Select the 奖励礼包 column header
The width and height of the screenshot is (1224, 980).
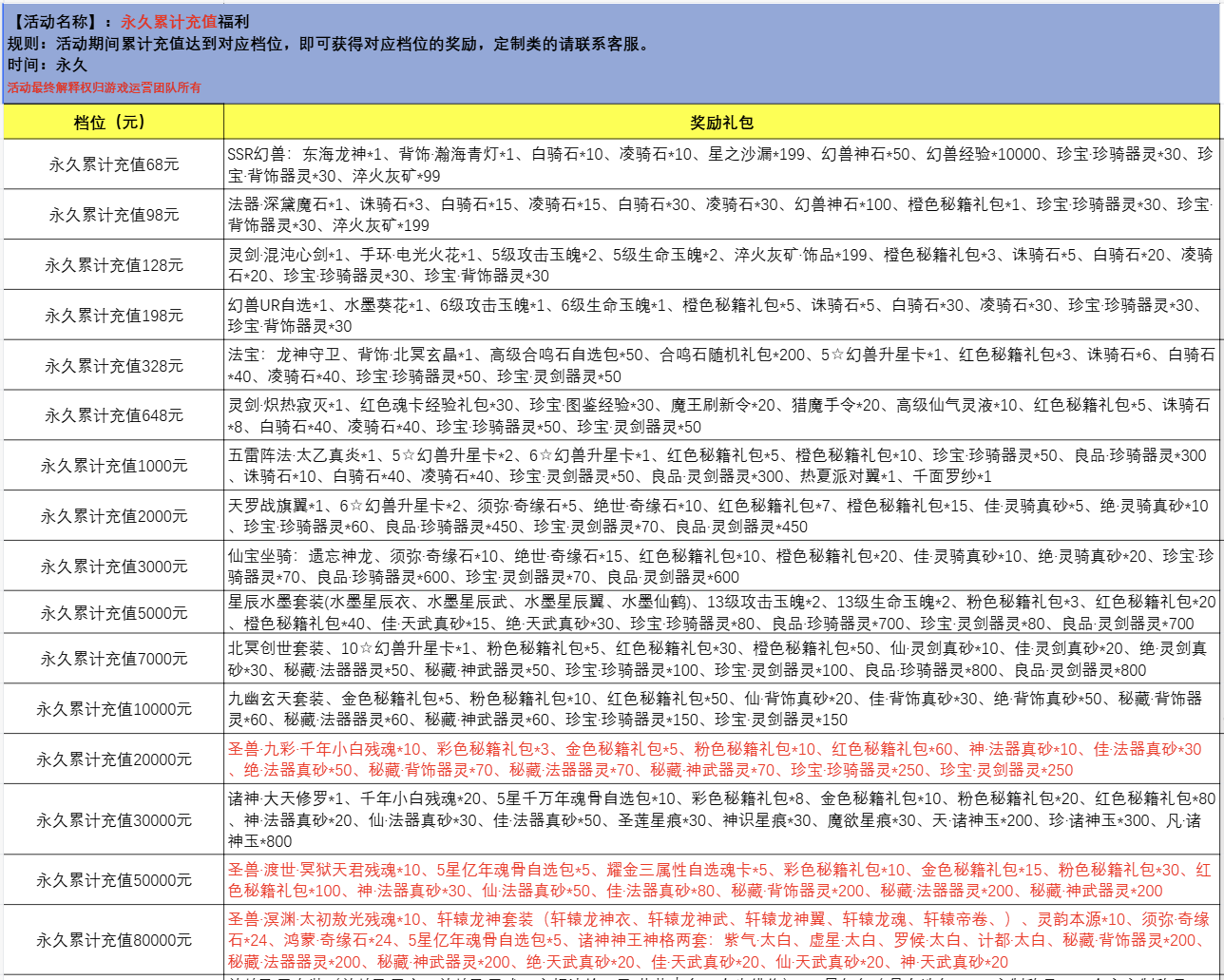click(722, 123)
